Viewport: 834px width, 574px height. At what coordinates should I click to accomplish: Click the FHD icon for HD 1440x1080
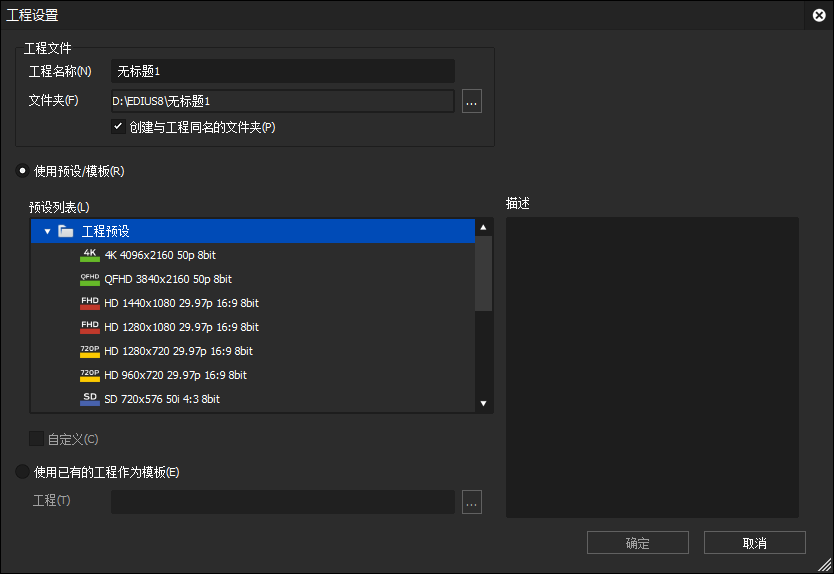pos(90,303)
